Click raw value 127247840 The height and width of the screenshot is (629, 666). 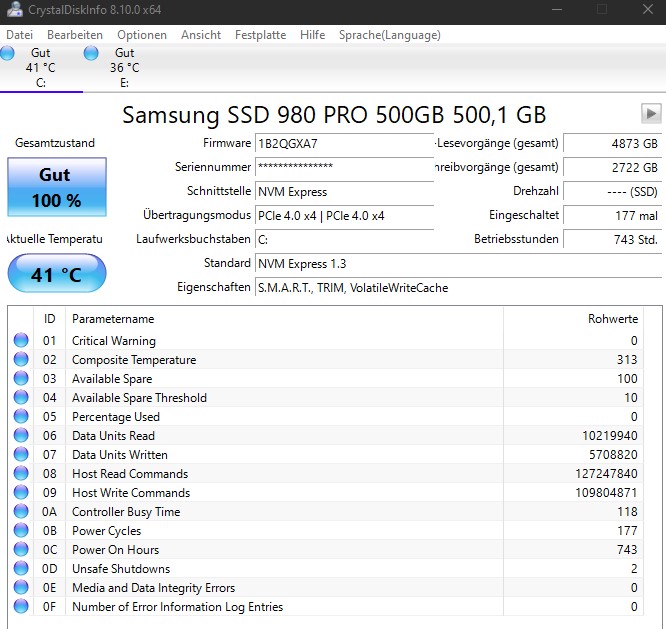point(606,474)
